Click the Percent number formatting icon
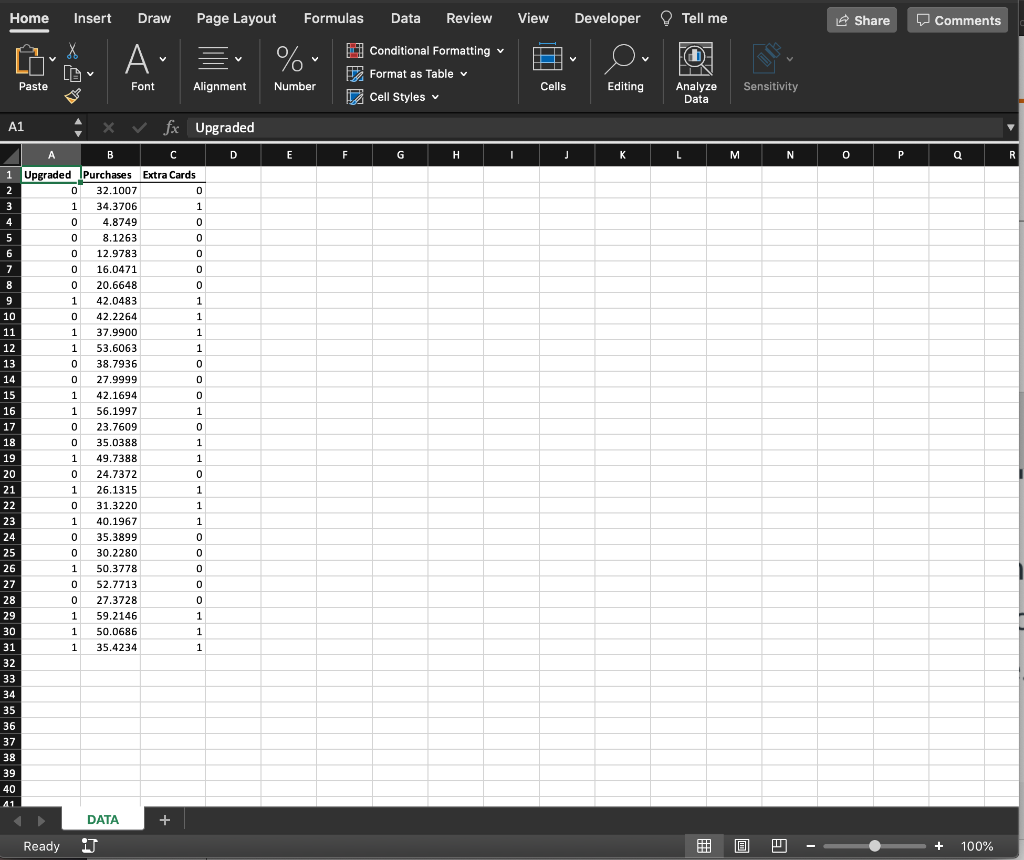 click(x=289, y=60)
